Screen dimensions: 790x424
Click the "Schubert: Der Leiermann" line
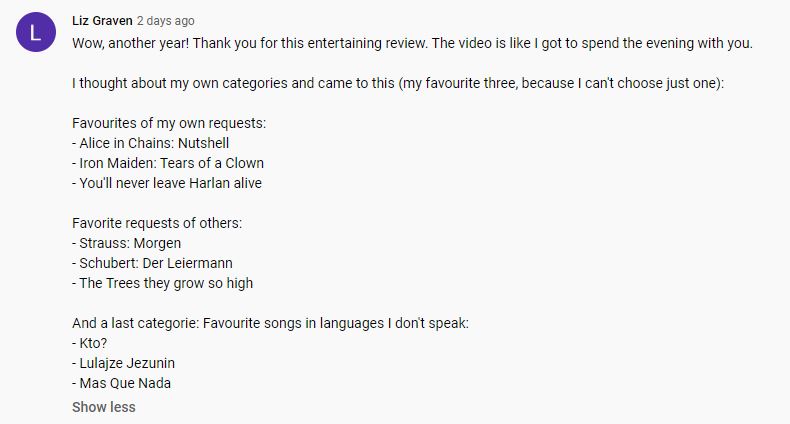pyautogui.click(x=152, y=263)
